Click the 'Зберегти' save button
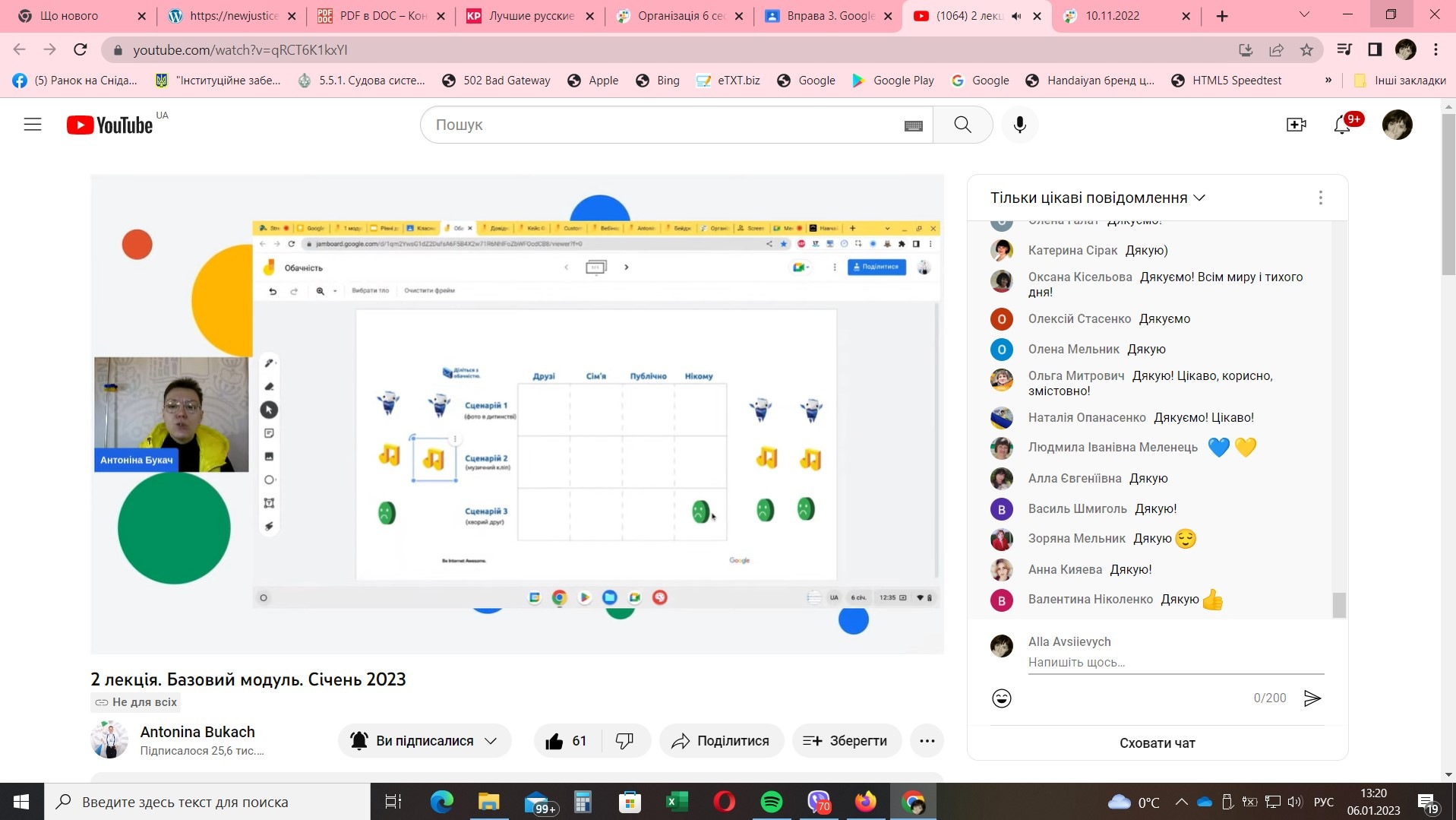 (845, 741)
